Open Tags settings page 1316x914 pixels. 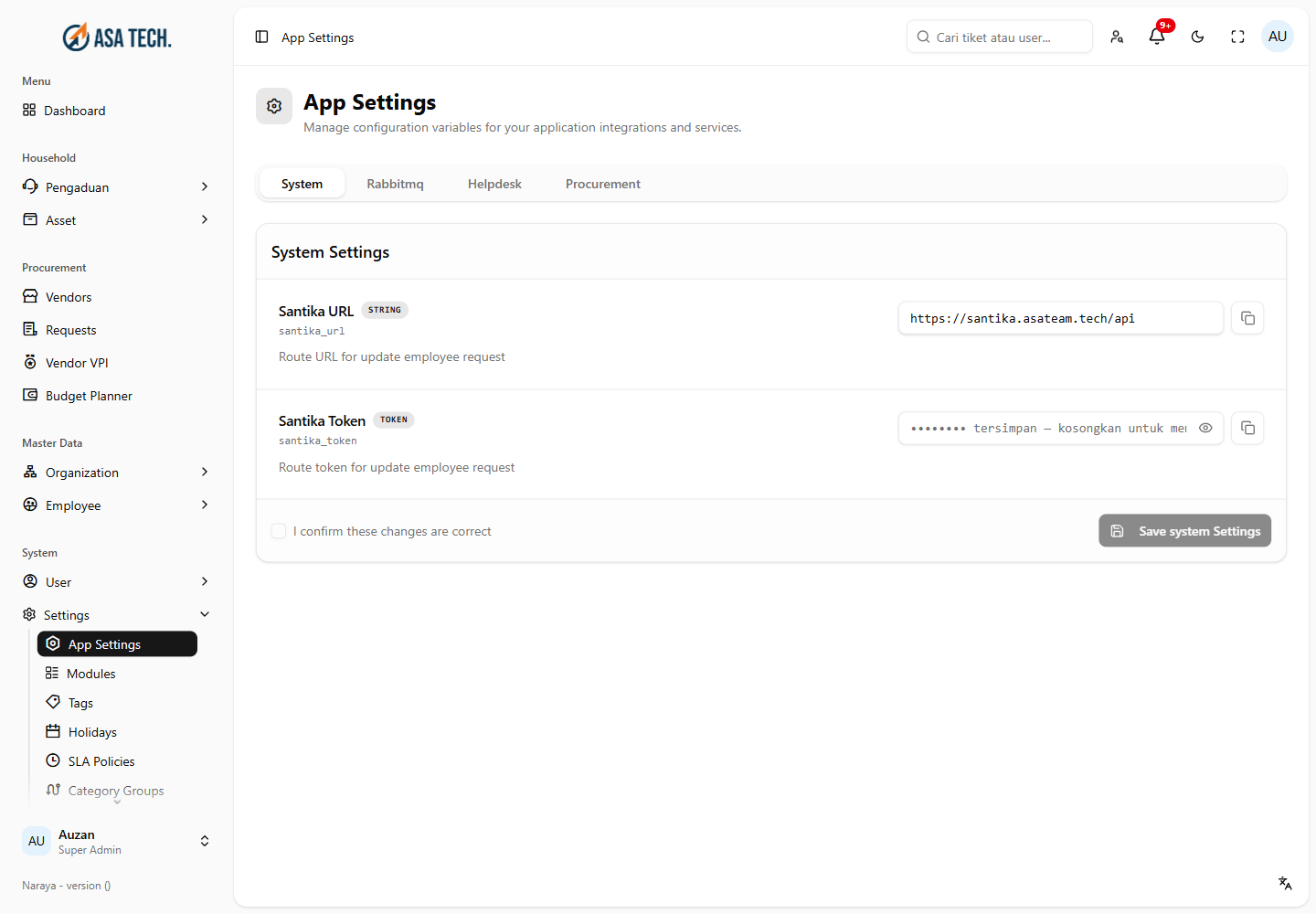click(117, 703)
